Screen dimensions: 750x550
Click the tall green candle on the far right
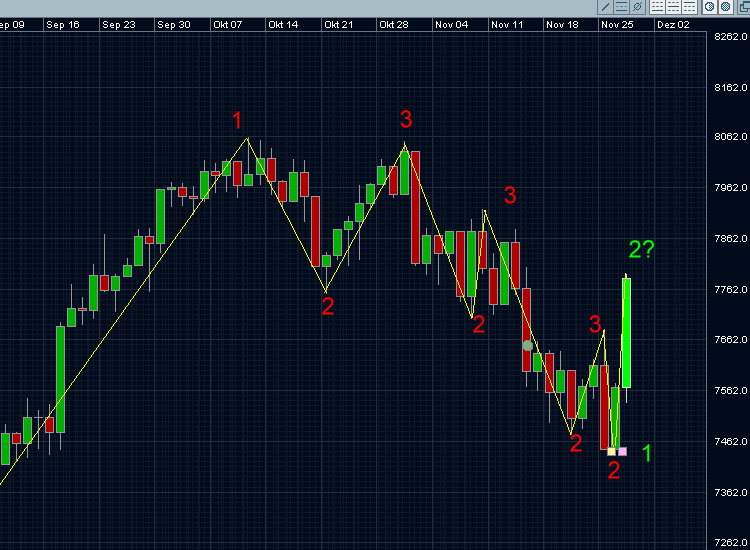click(626, 333)
